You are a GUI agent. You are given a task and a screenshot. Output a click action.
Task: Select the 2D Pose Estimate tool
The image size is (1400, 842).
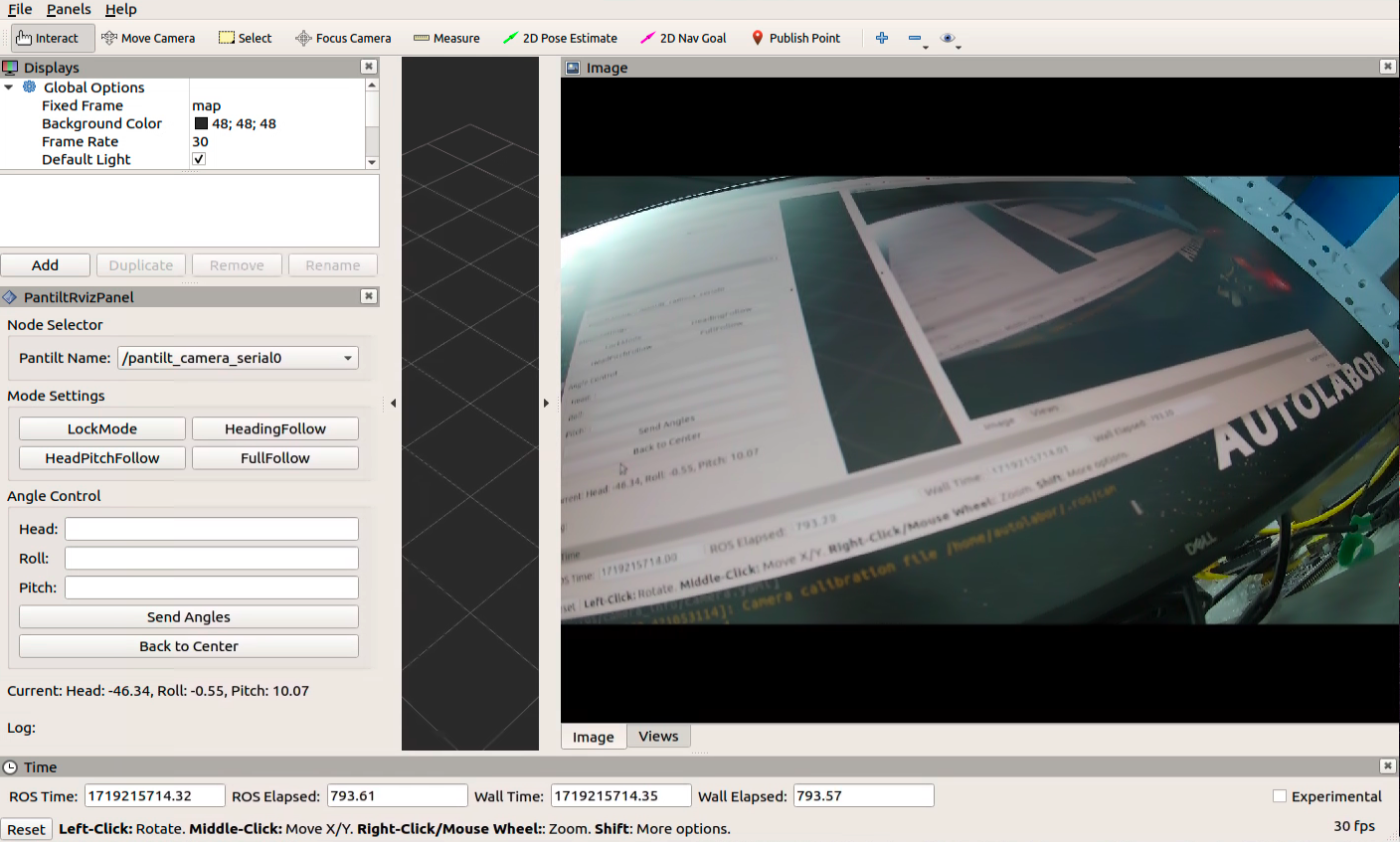[560, 38]
